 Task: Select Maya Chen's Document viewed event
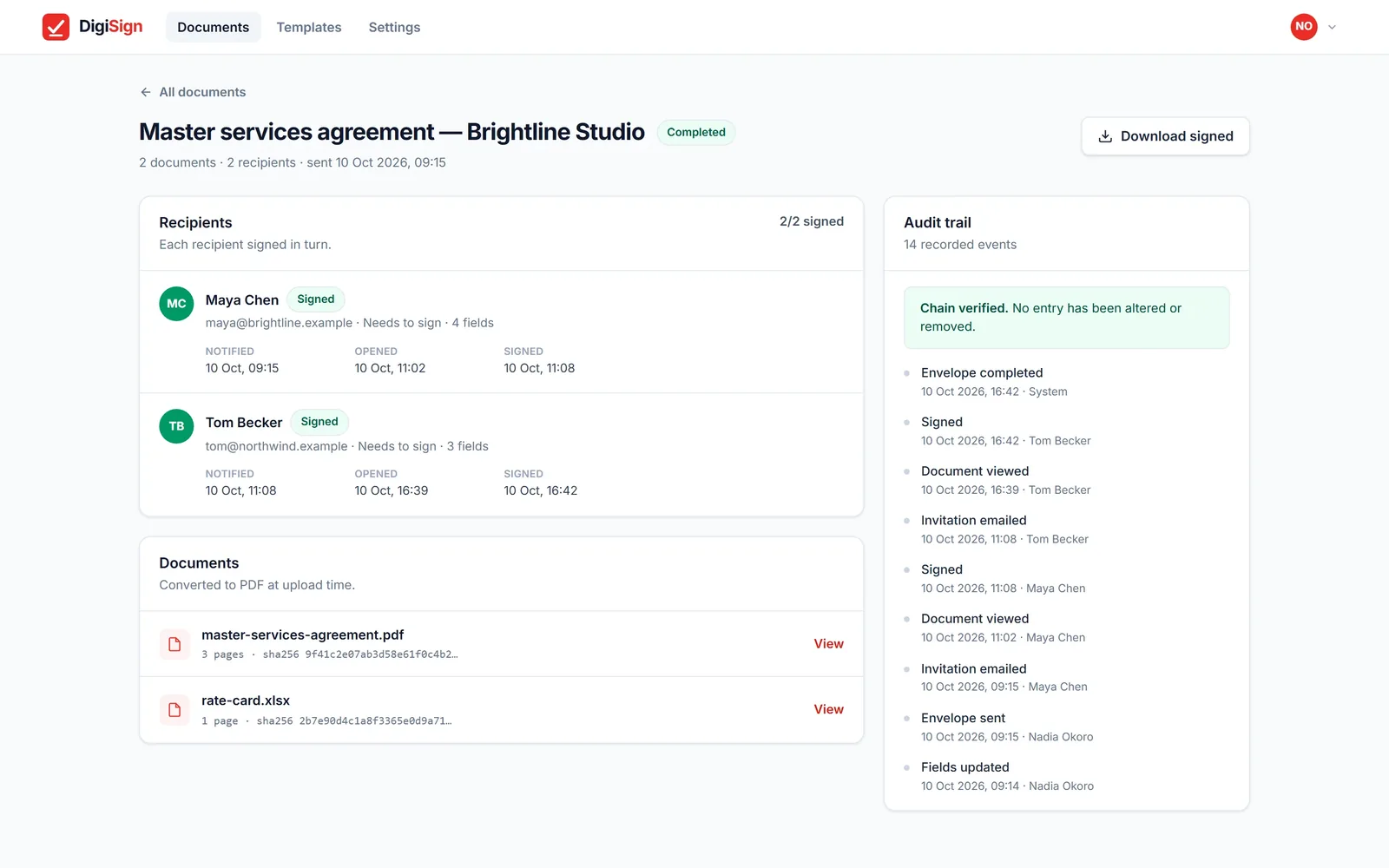(x=1066, y=628)
